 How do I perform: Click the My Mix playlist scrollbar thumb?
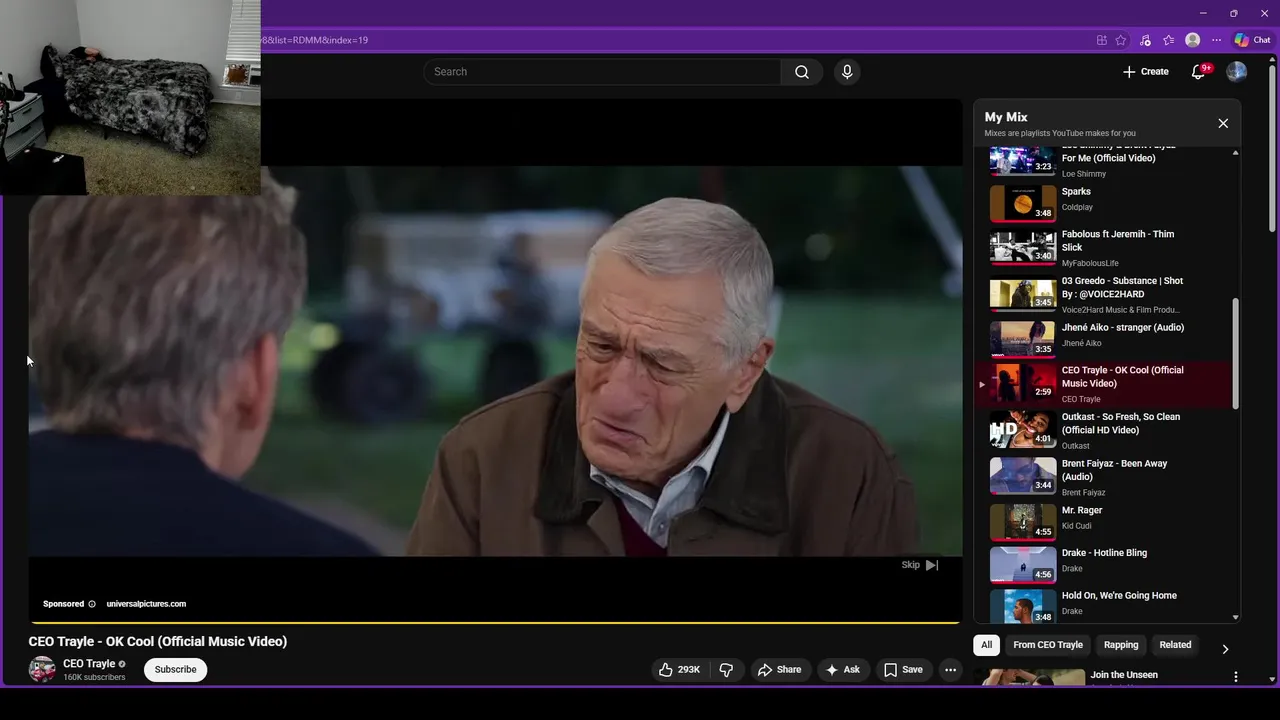[1236, 353]
